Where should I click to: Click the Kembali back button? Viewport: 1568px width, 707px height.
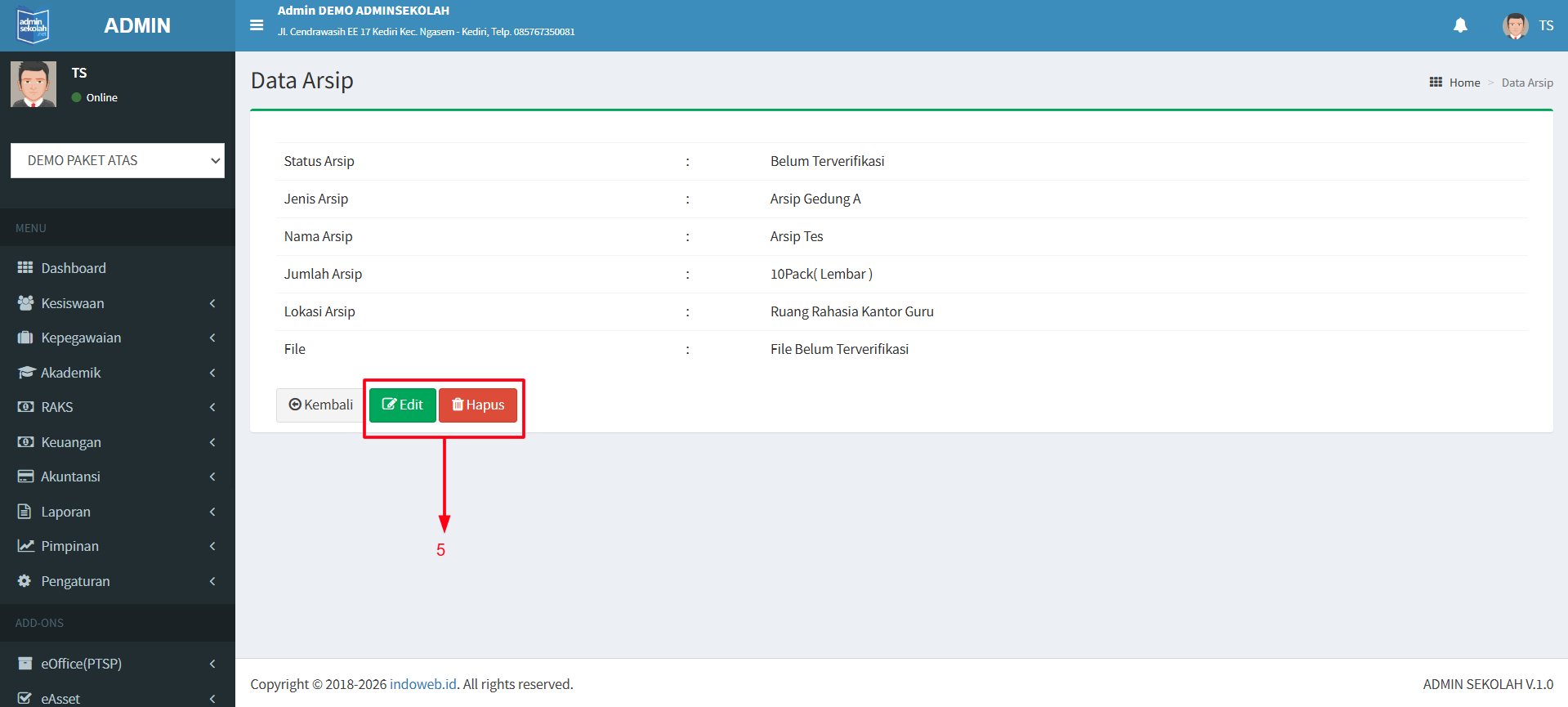point(320,405)
